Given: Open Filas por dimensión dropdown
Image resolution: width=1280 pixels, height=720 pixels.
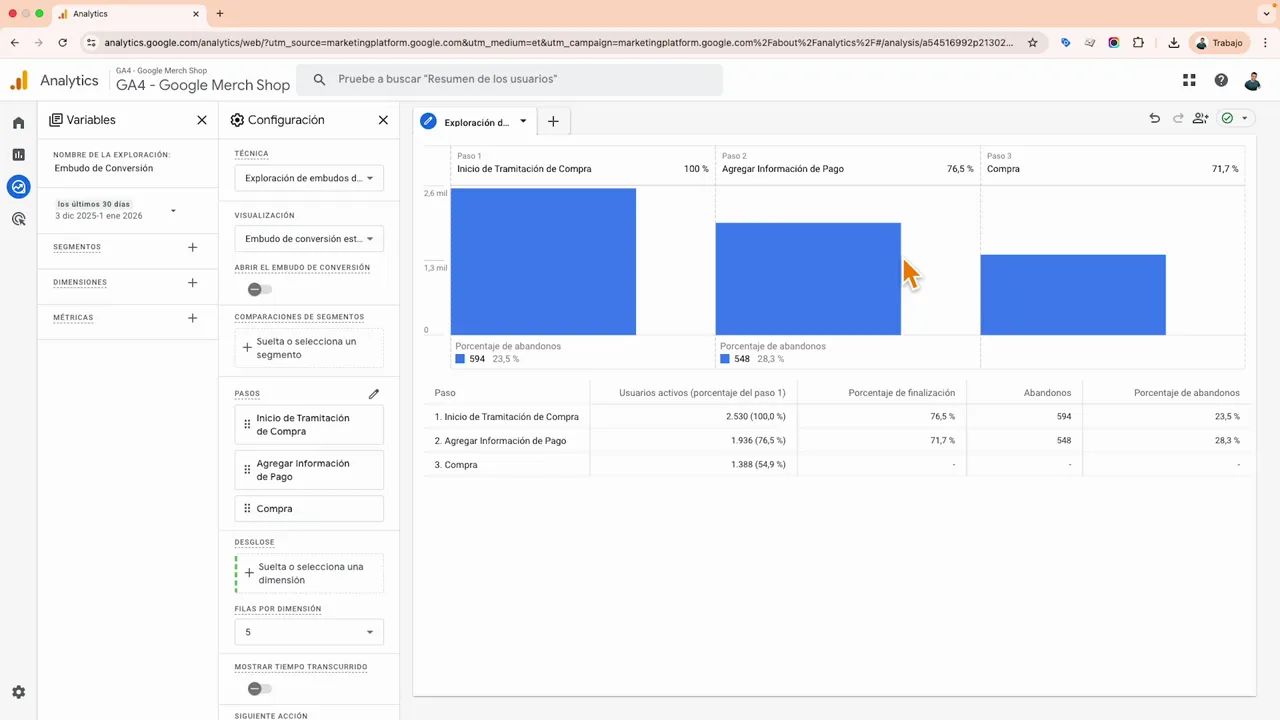Looking at the screenshot, I should (x=309, y=632).
